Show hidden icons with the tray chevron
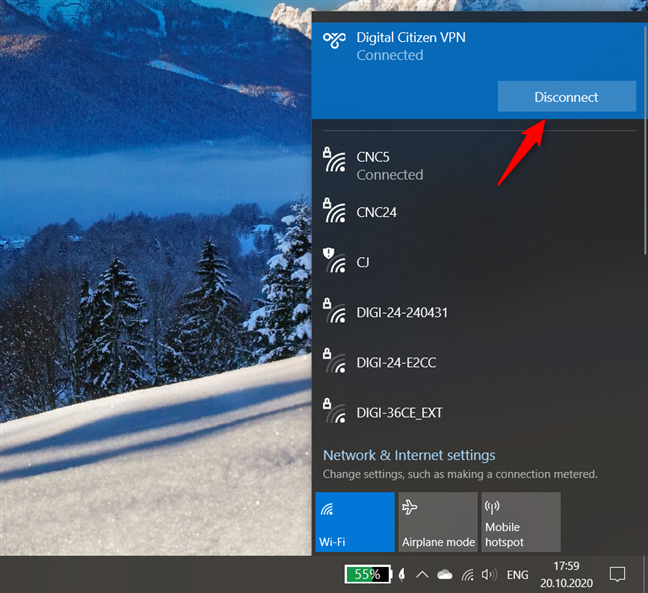This screenshot has width=648, height=593. (422, 575)
